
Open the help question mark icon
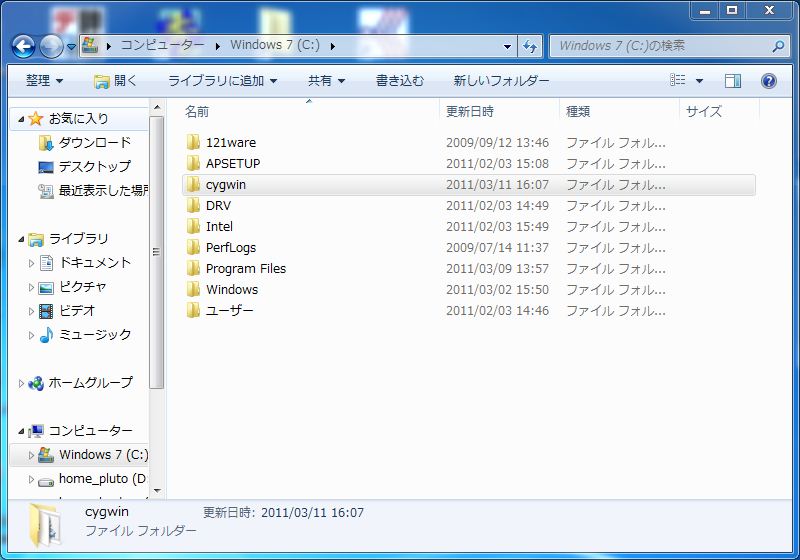768,81
